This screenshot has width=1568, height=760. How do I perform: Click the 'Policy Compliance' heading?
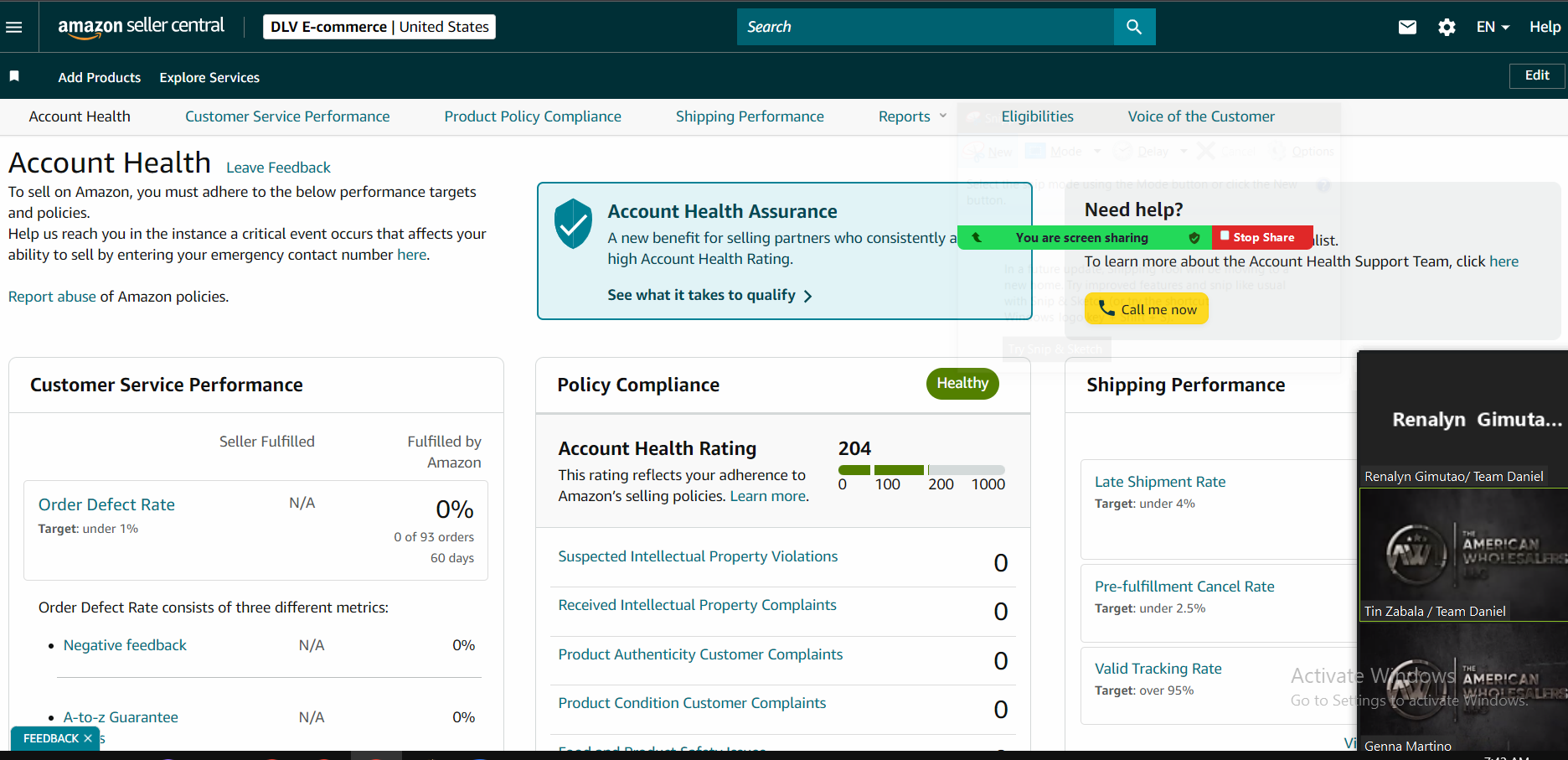[638, 385]
